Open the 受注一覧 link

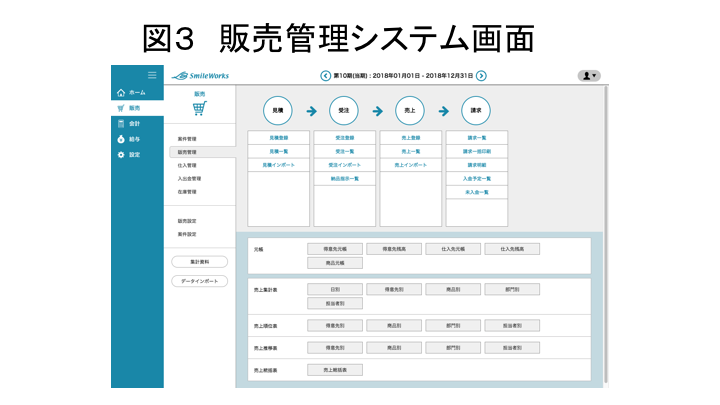tap(345, 152)
